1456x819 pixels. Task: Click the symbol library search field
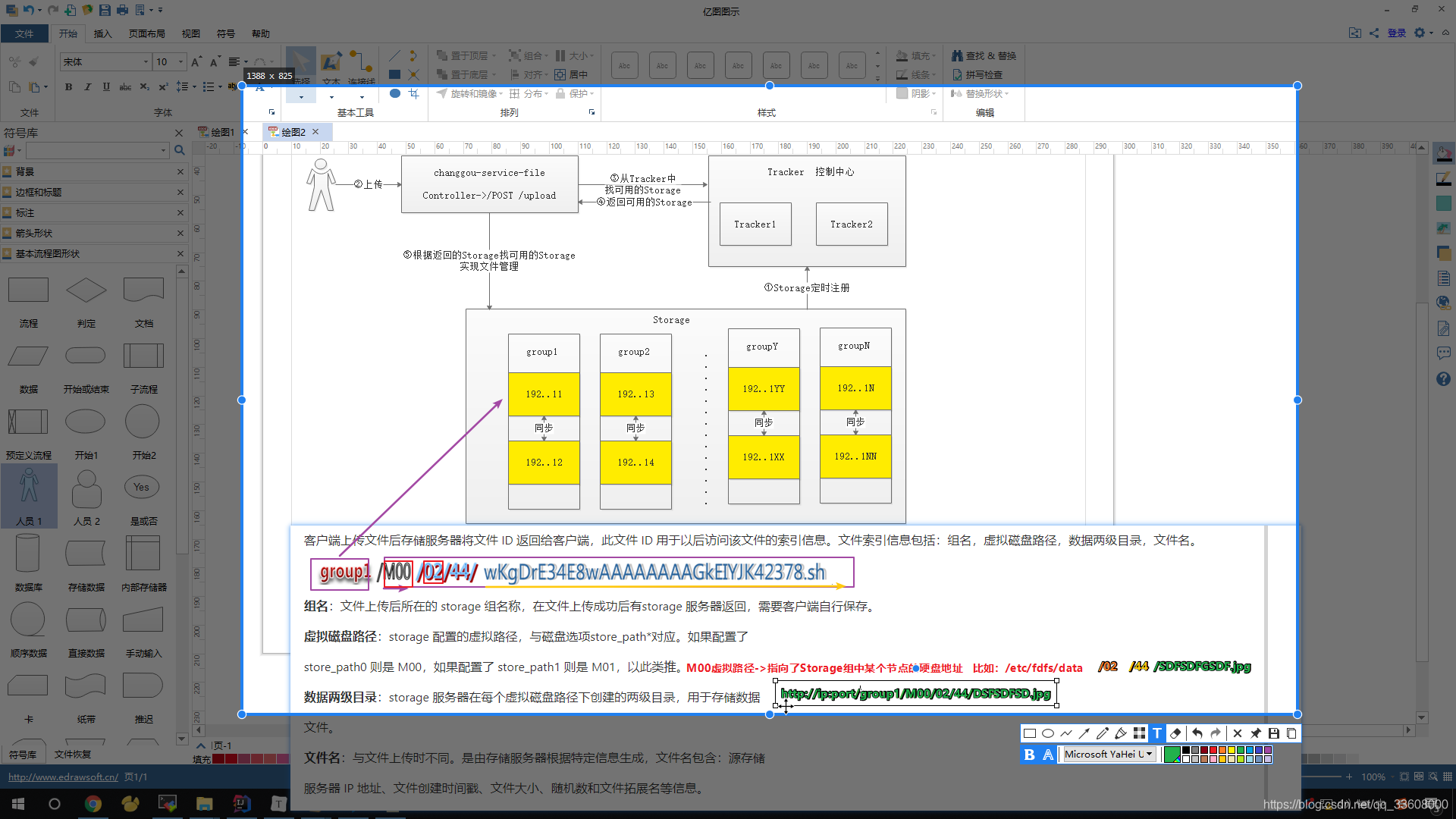tap(97, 150)
